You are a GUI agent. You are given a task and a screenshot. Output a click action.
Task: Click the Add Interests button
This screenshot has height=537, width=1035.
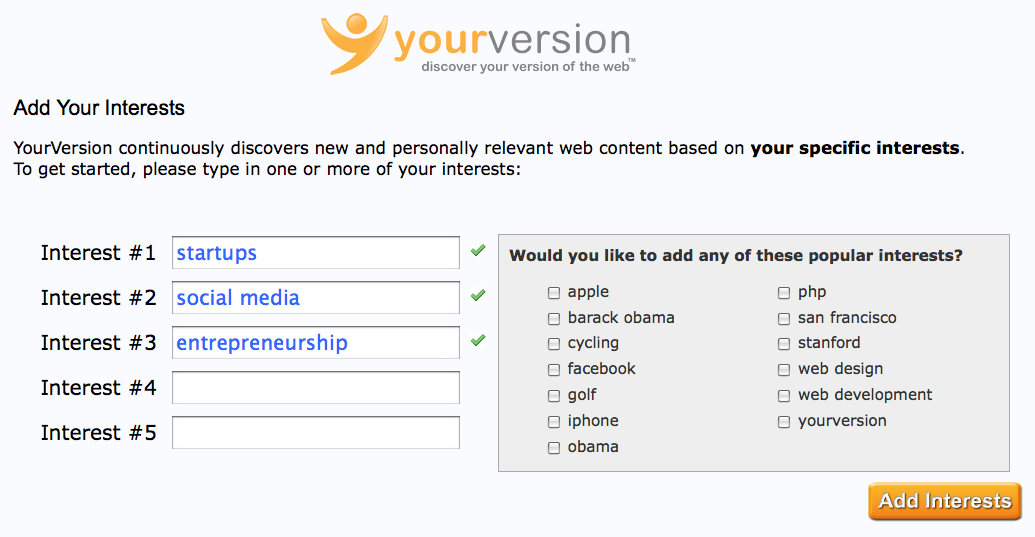945,501
